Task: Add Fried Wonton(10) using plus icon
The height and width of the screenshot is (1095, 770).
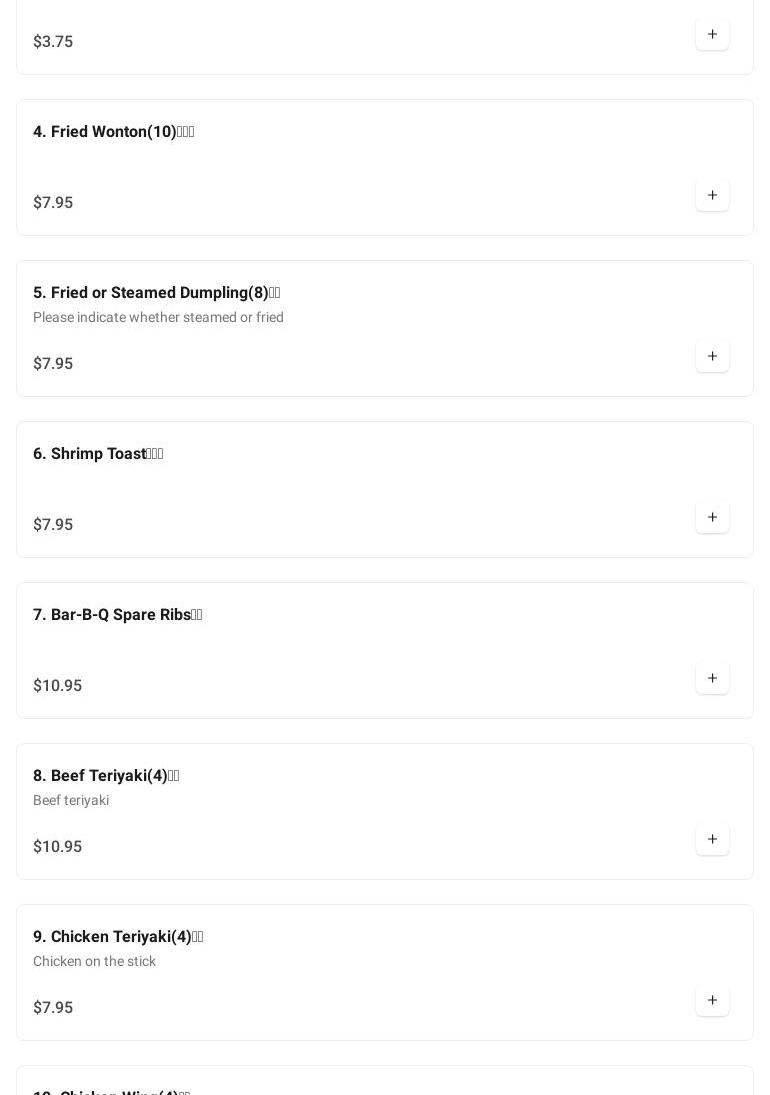Action: pyautogui.click(x=712, y=196)
